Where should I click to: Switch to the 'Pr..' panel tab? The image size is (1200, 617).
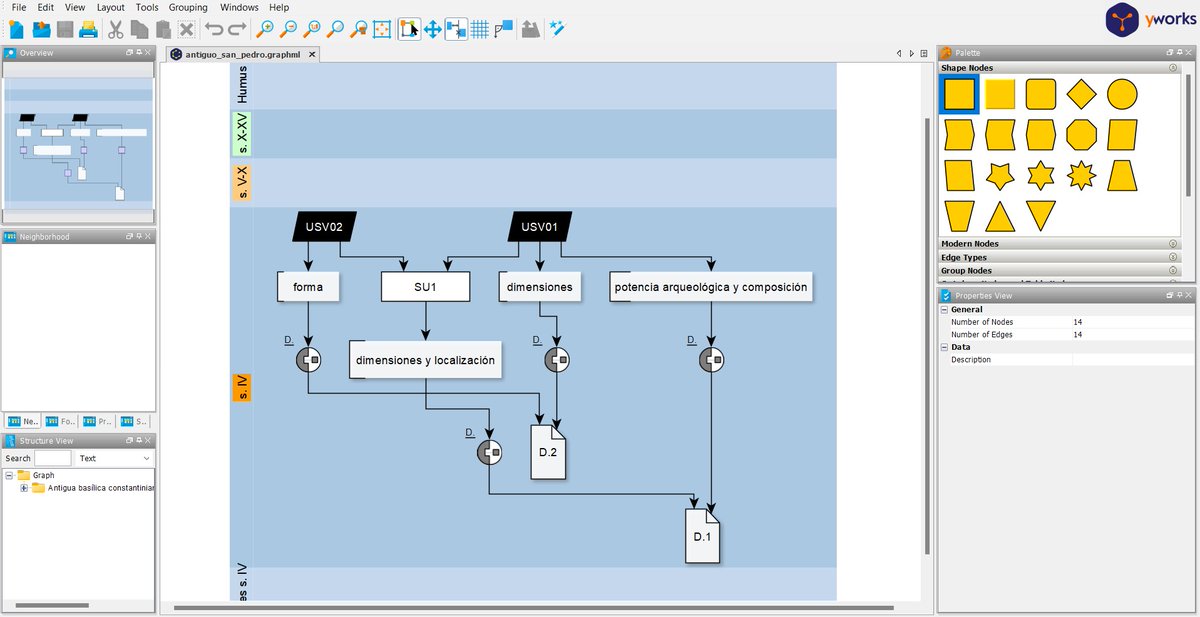pyautogui.click(x=97, y=422)
